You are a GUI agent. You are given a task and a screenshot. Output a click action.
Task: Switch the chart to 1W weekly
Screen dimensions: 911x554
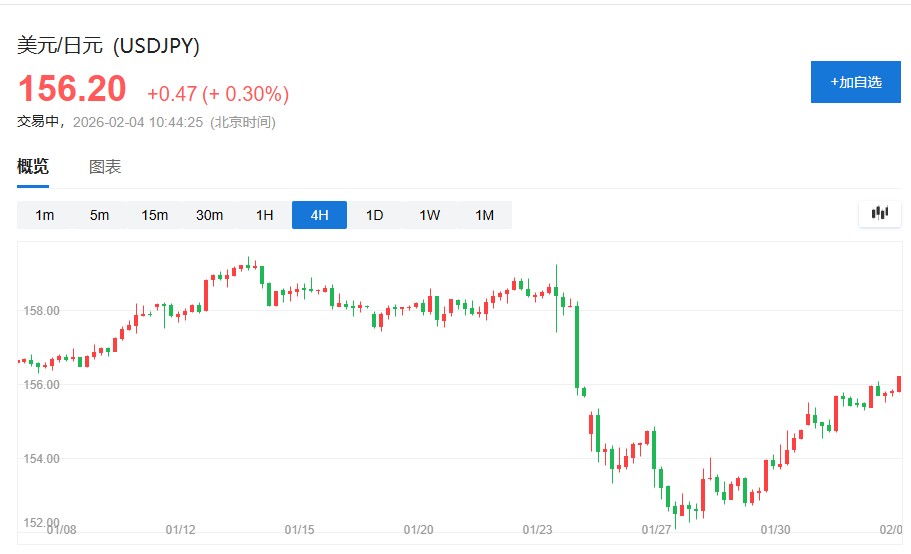429,215
